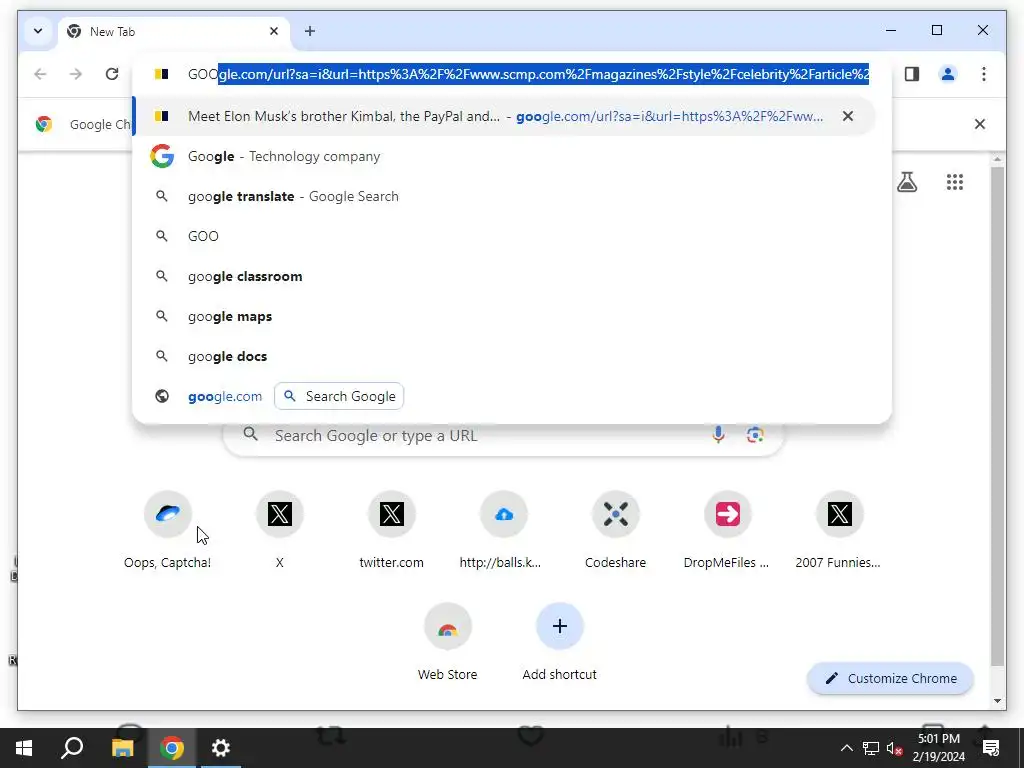Open the Oops, Captcha! shortcut

[168, 530]
